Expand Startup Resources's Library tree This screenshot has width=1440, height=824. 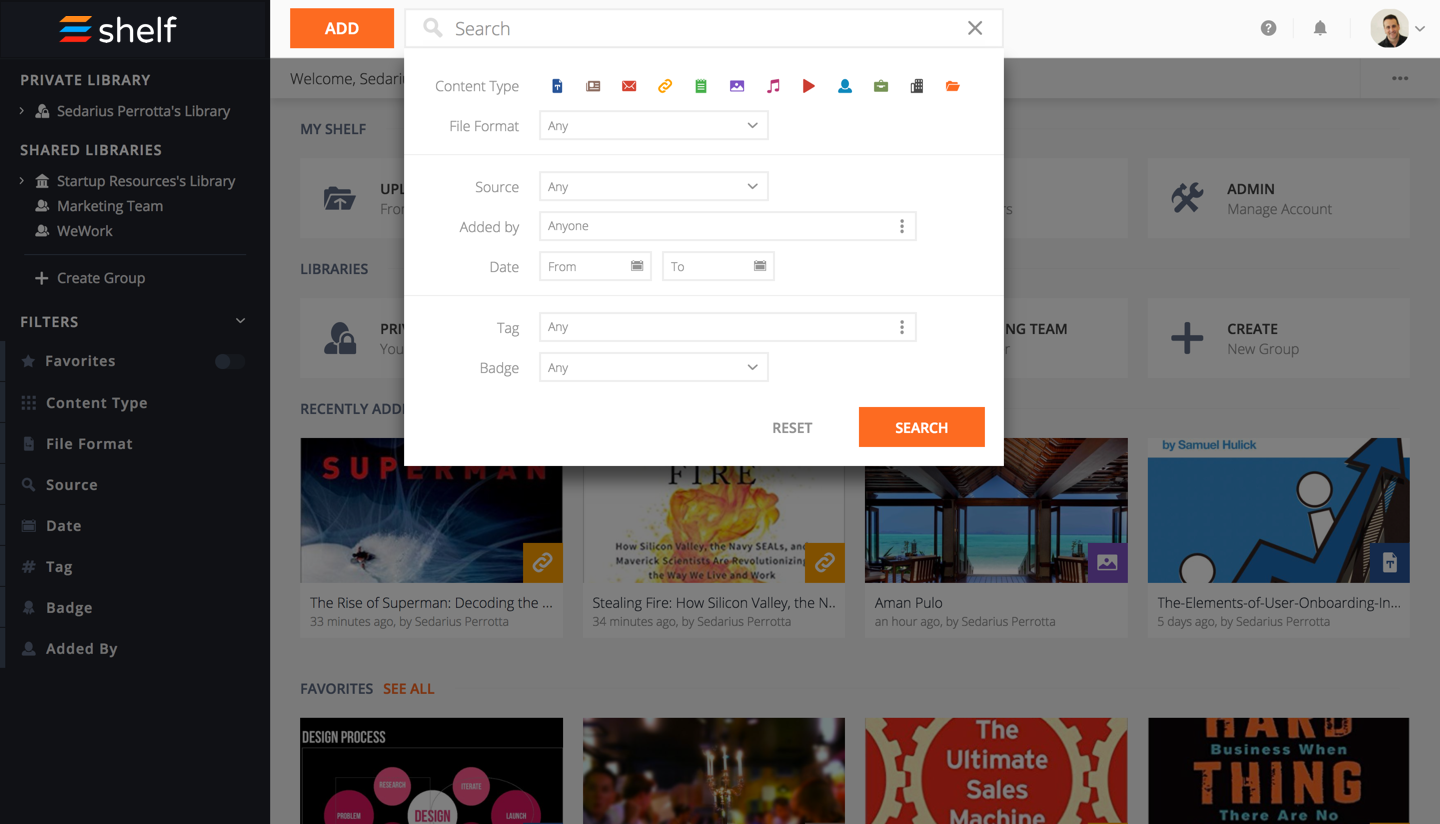click(x=22, y=181)
